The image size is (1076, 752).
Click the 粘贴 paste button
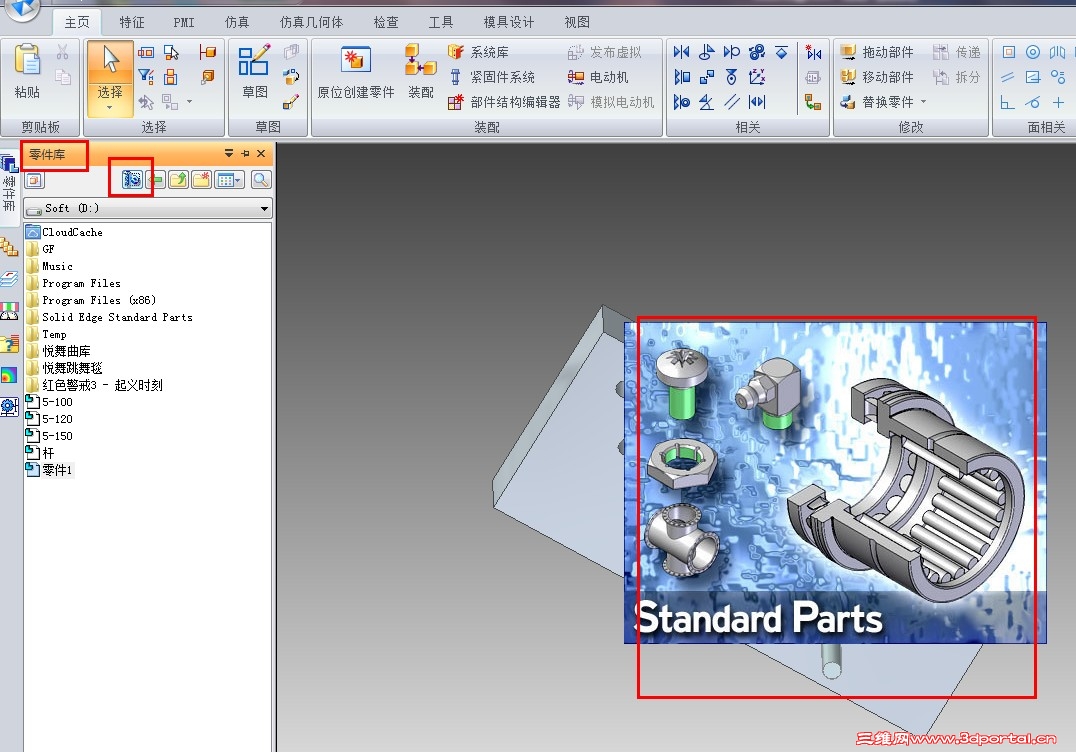[27, 72]
